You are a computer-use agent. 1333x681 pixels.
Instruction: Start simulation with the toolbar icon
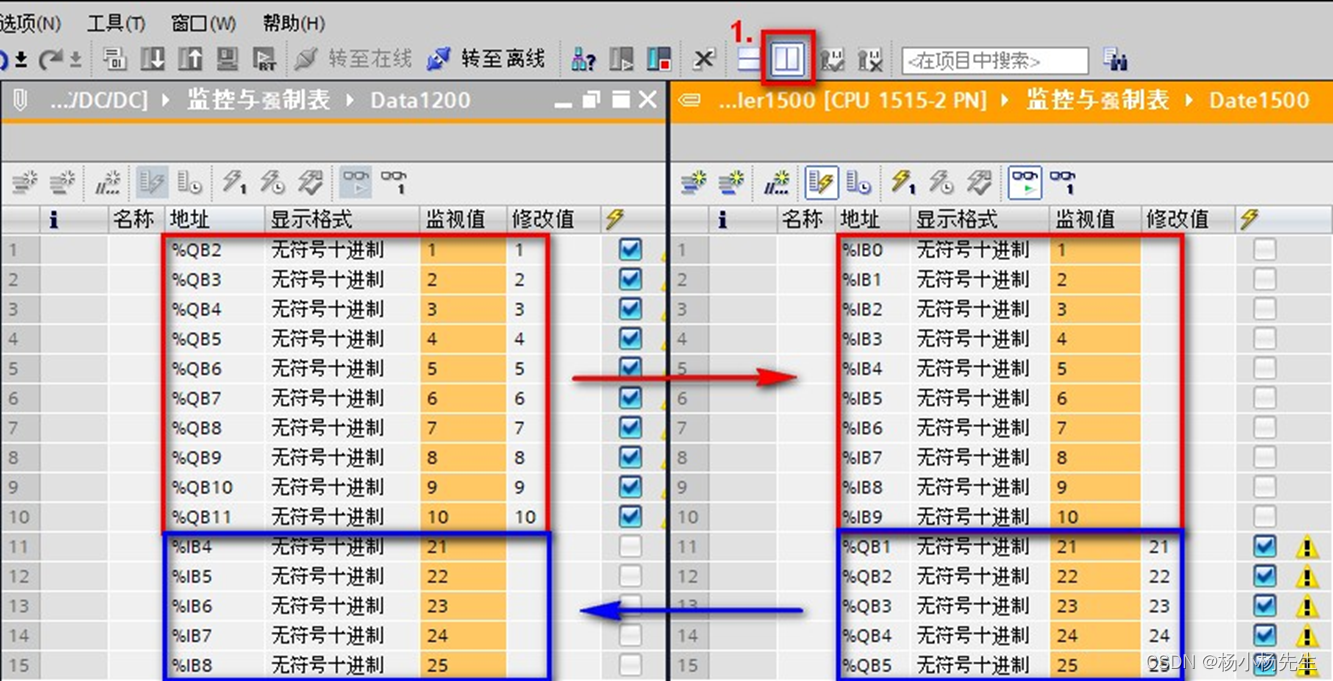point(227,60)
